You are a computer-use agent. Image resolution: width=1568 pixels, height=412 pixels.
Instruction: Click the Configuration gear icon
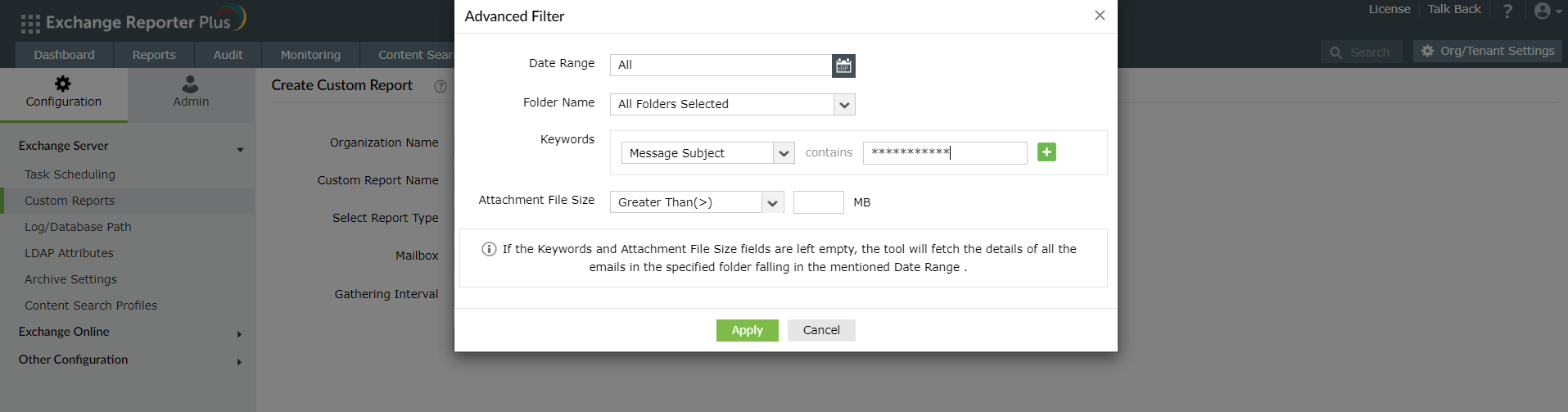click(63, 84)
